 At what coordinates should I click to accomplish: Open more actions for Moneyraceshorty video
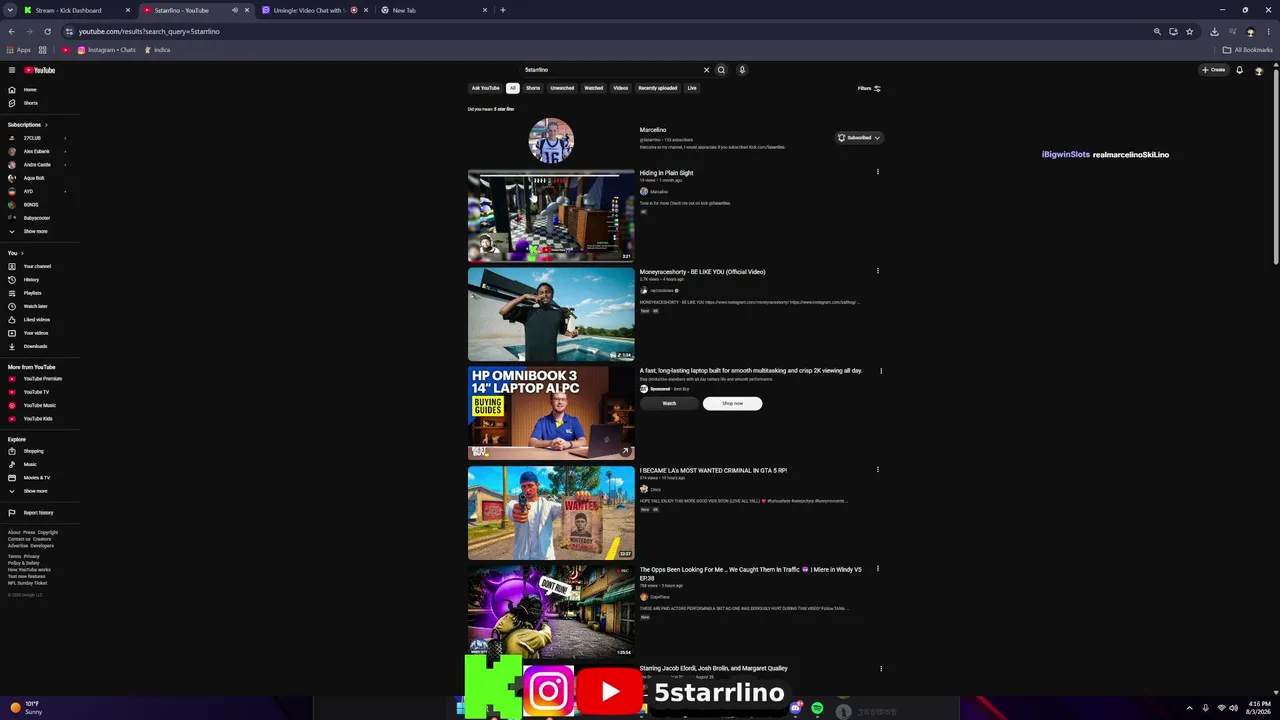coord(878,271)
